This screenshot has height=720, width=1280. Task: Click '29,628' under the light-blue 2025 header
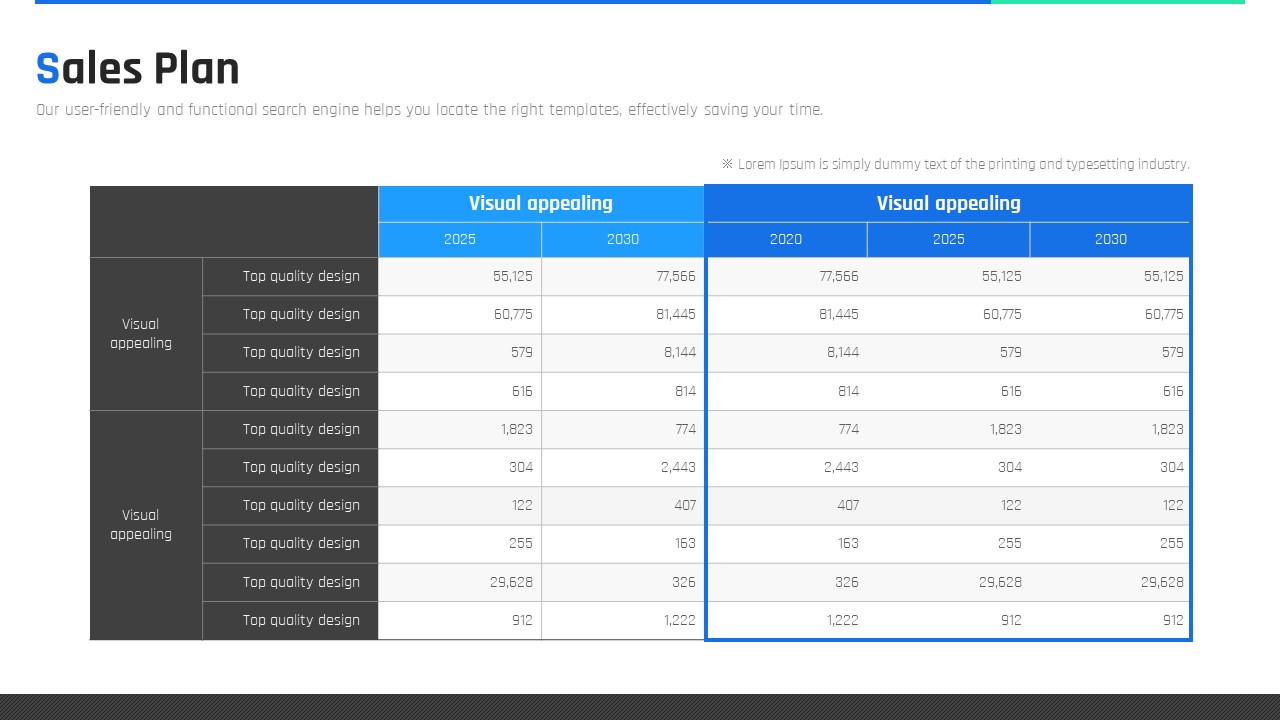[x=512, y=582]
